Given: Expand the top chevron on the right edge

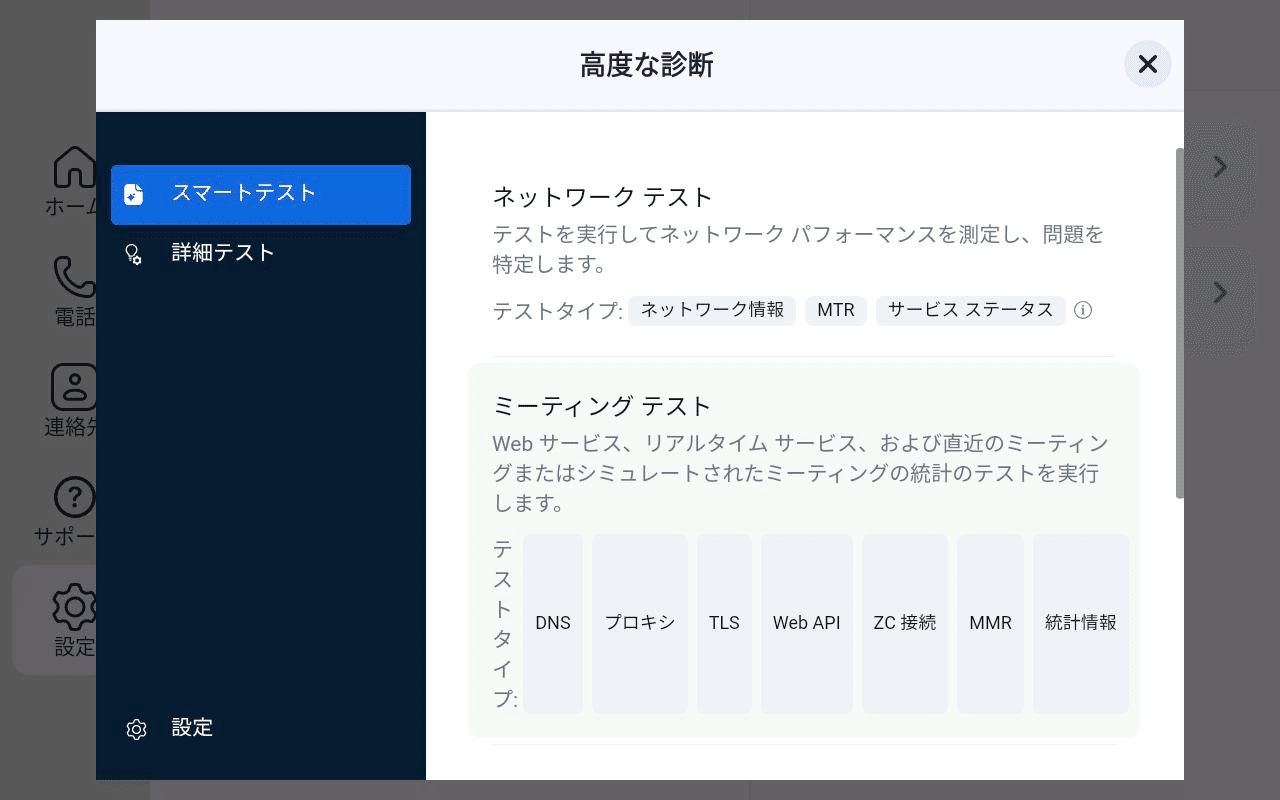Looking at the screenshot, I should coord(1220,167).
